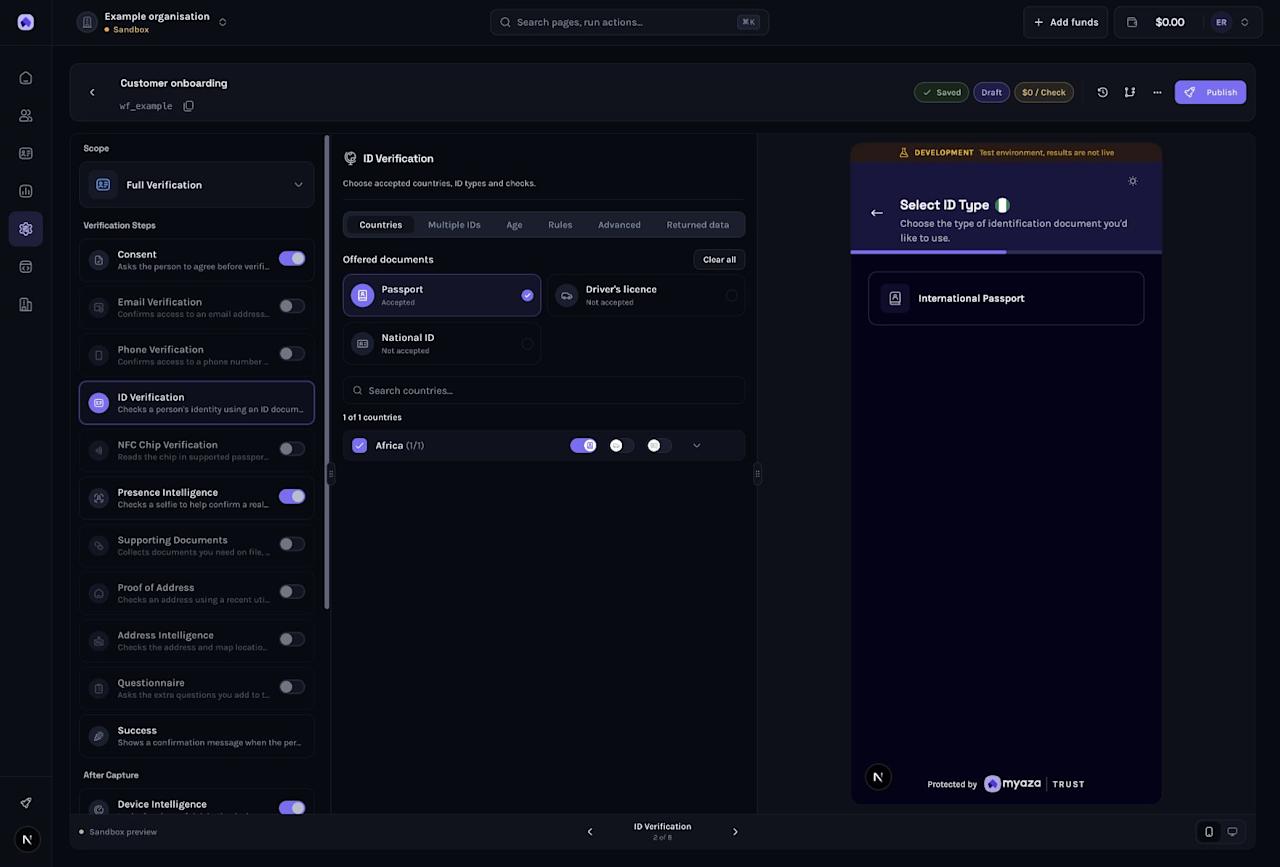Open the organisation building icon in sidebar
Screen dimensions: 1280x867
click(26, 305)
